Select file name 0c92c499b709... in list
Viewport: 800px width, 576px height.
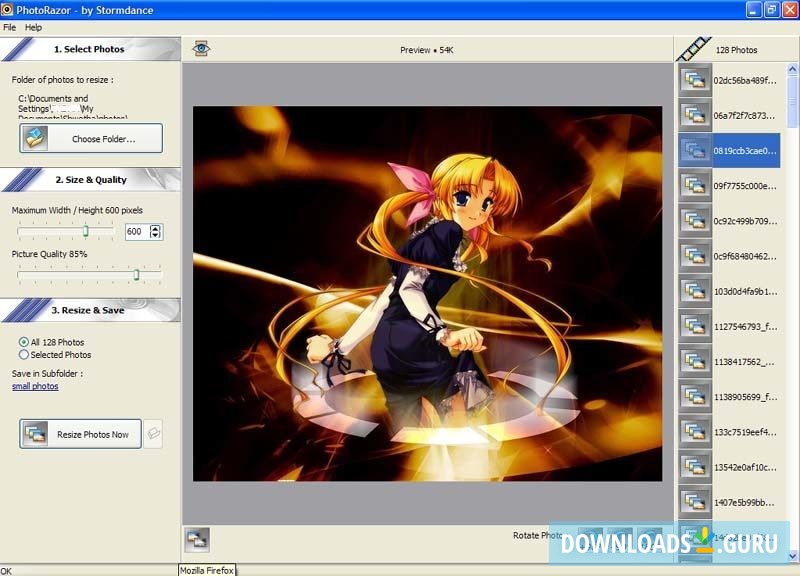745,221
